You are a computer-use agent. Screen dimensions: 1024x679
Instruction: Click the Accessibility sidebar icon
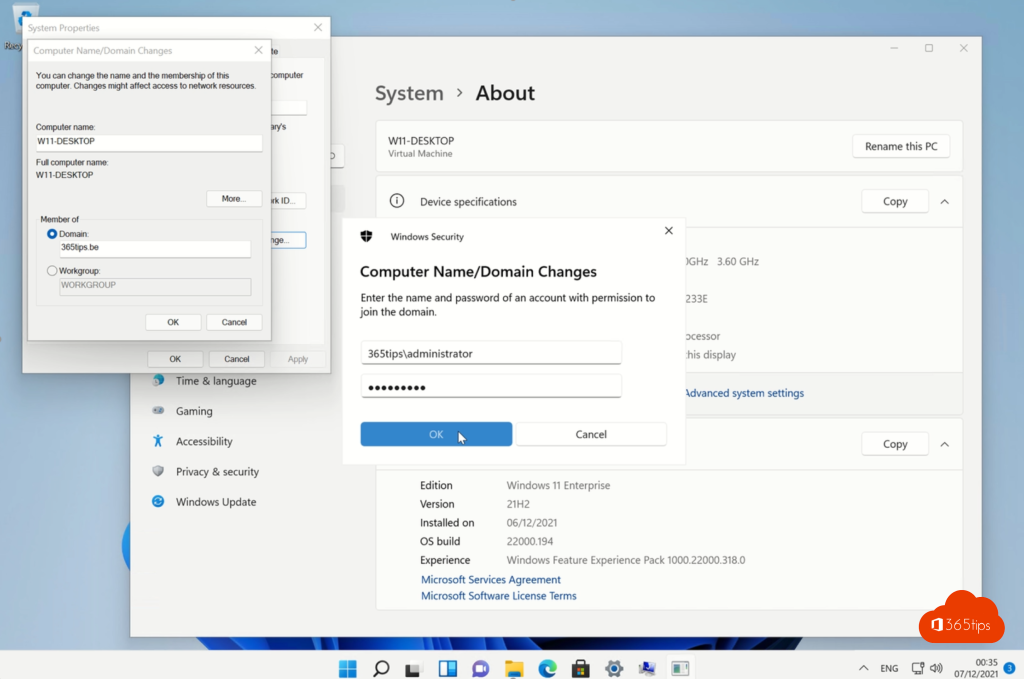(158, 441)
